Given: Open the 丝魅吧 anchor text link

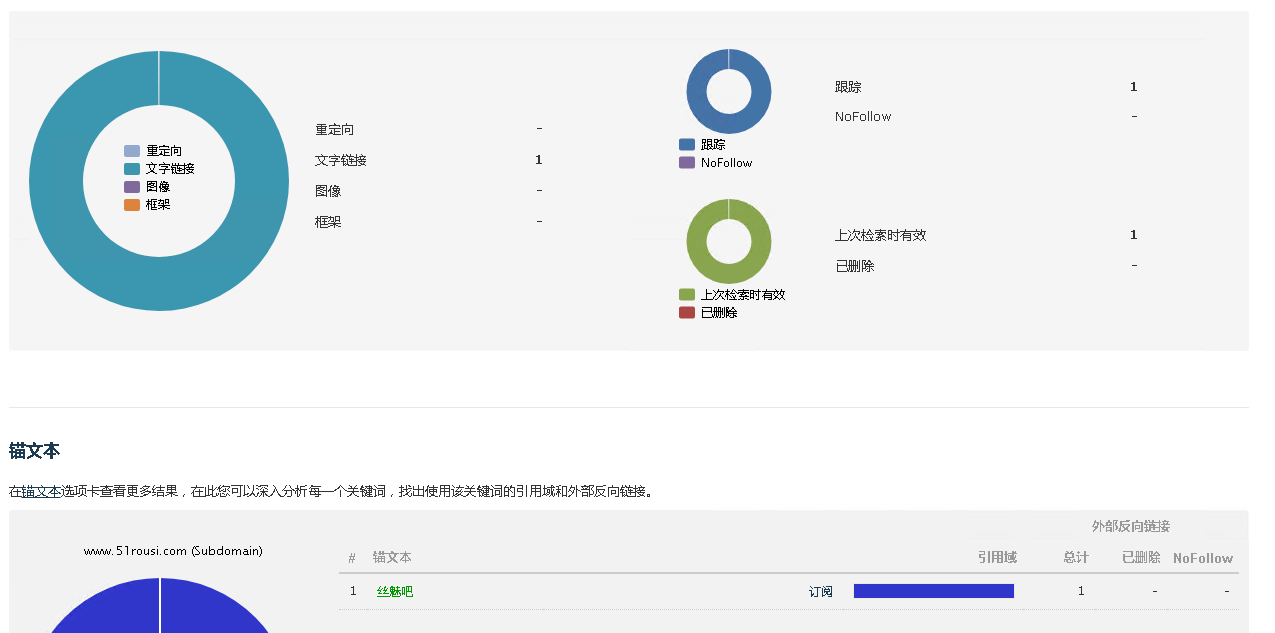Looking at the screenshot, I should point(394,592).
